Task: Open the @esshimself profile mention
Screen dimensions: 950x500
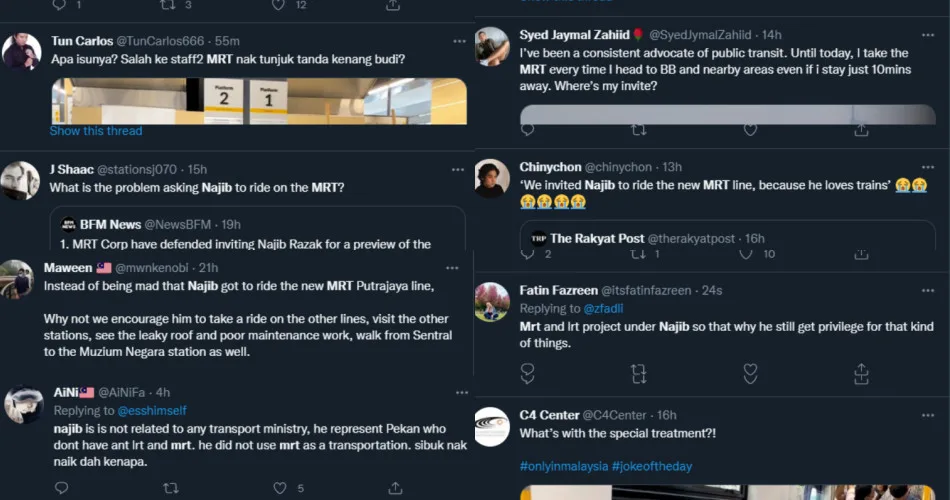Action: coord(152,410)
